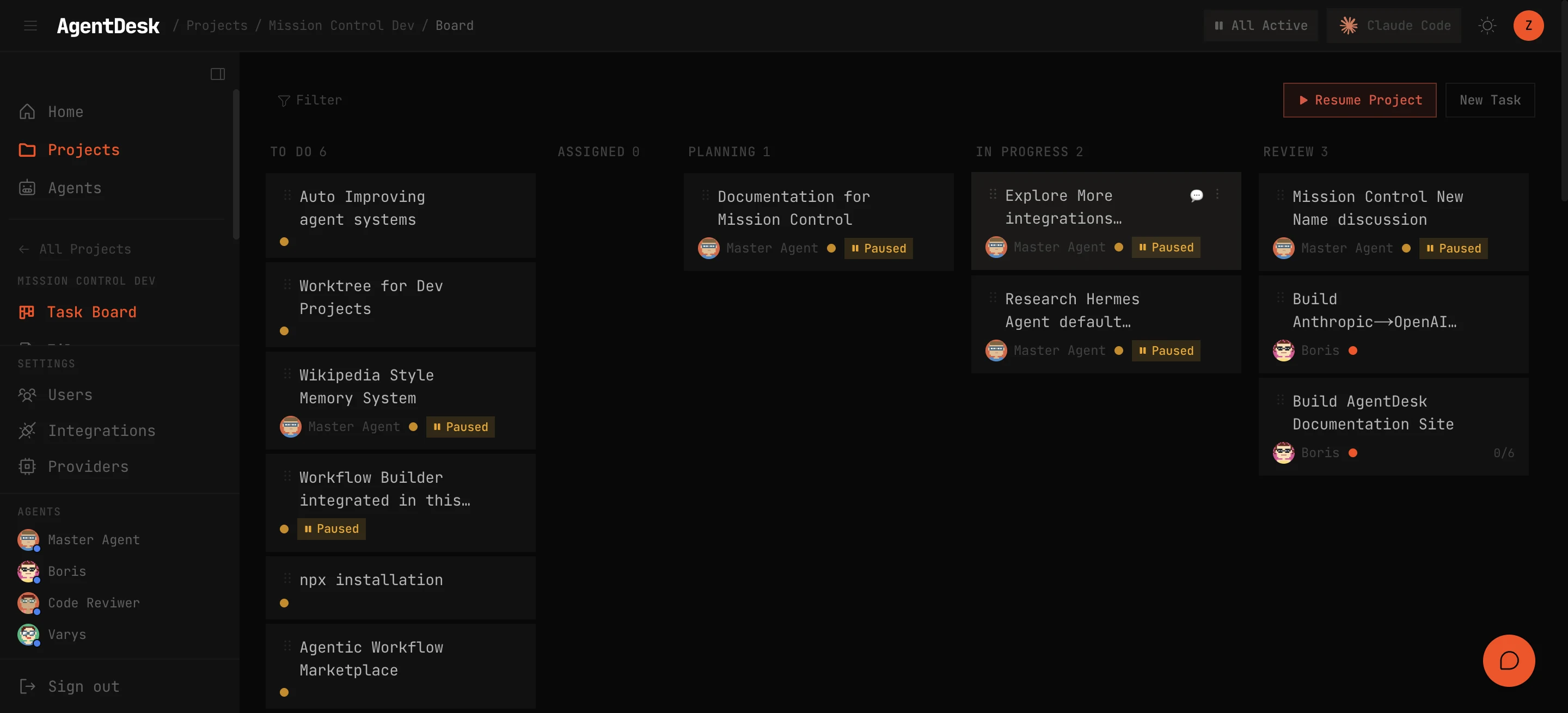Go back to All Projects
1568x713 pixels.
(74, 249)
